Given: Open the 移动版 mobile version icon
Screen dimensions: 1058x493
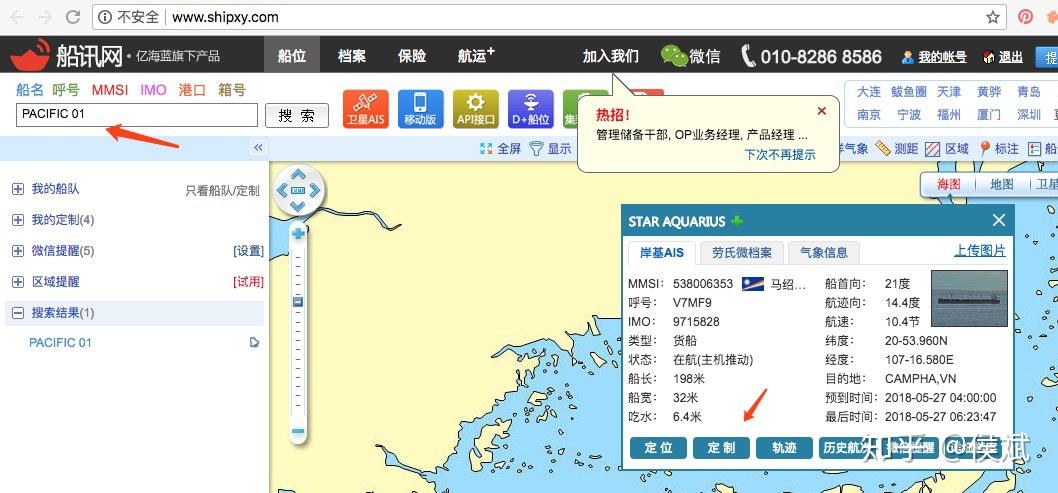Looking at the screenshot, I should tap(420, 109).
